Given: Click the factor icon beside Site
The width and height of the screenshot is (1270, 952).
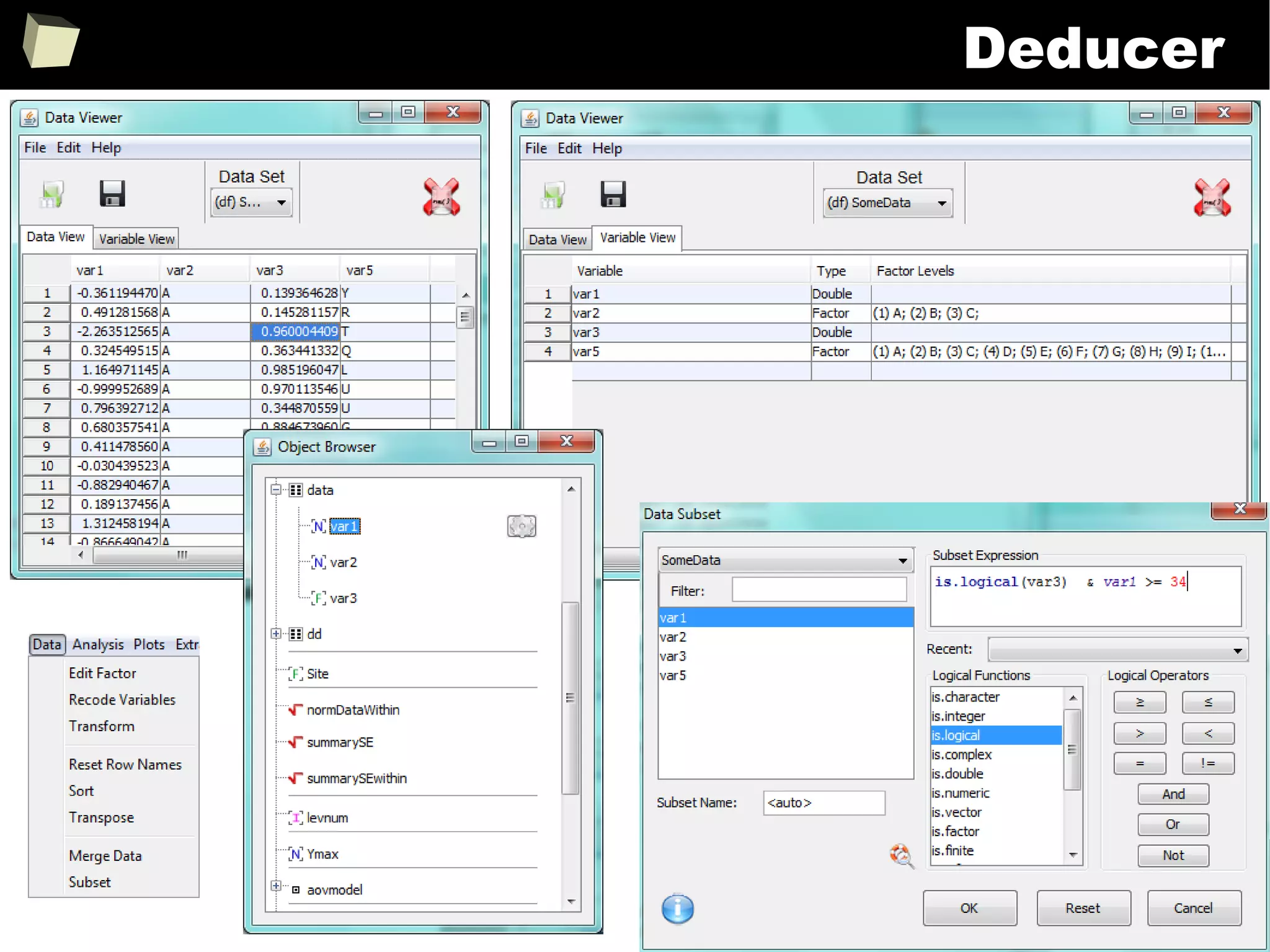Looking at the screenshot, I should [x=296, y=674].
